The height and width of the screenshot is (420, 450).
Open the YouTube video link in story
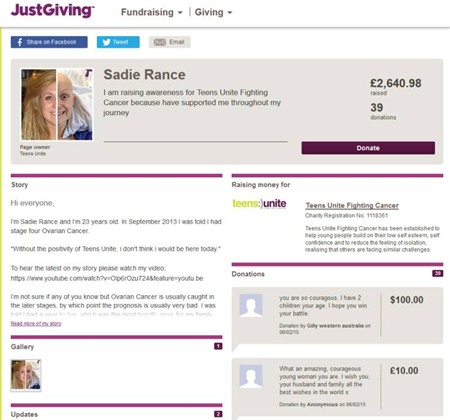tap(107, 278)
